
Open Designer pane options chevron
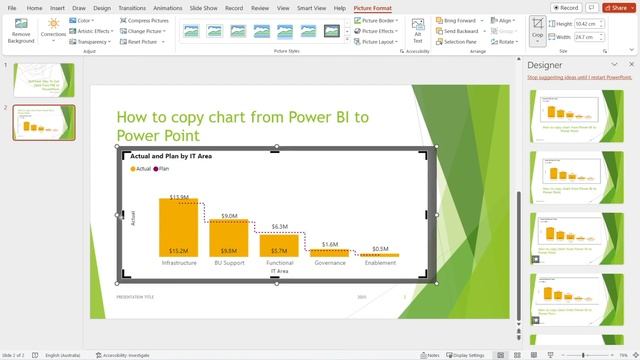click(x=614, y=64)
